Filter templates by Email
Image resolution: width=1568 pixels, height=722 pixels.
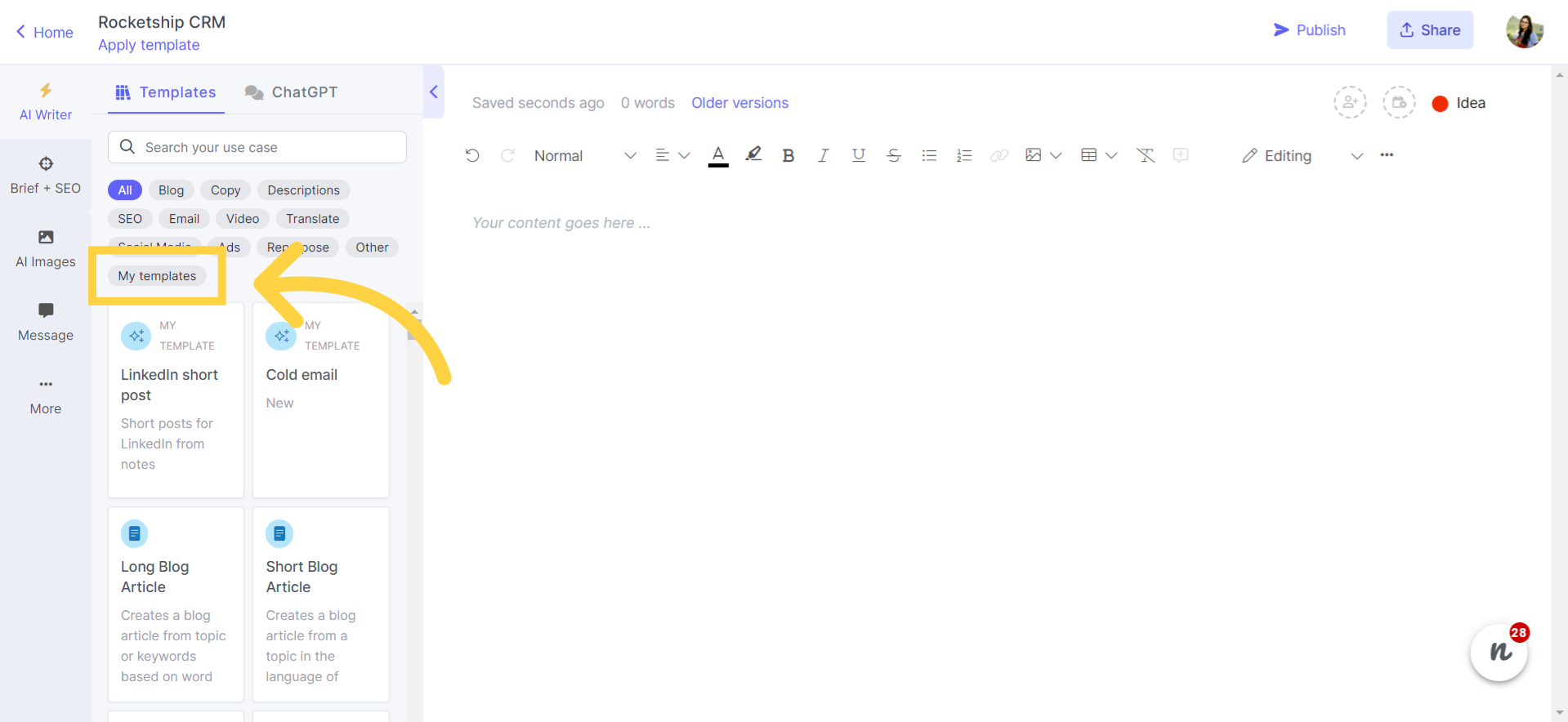pyautogui.click(x=184, y=219)
